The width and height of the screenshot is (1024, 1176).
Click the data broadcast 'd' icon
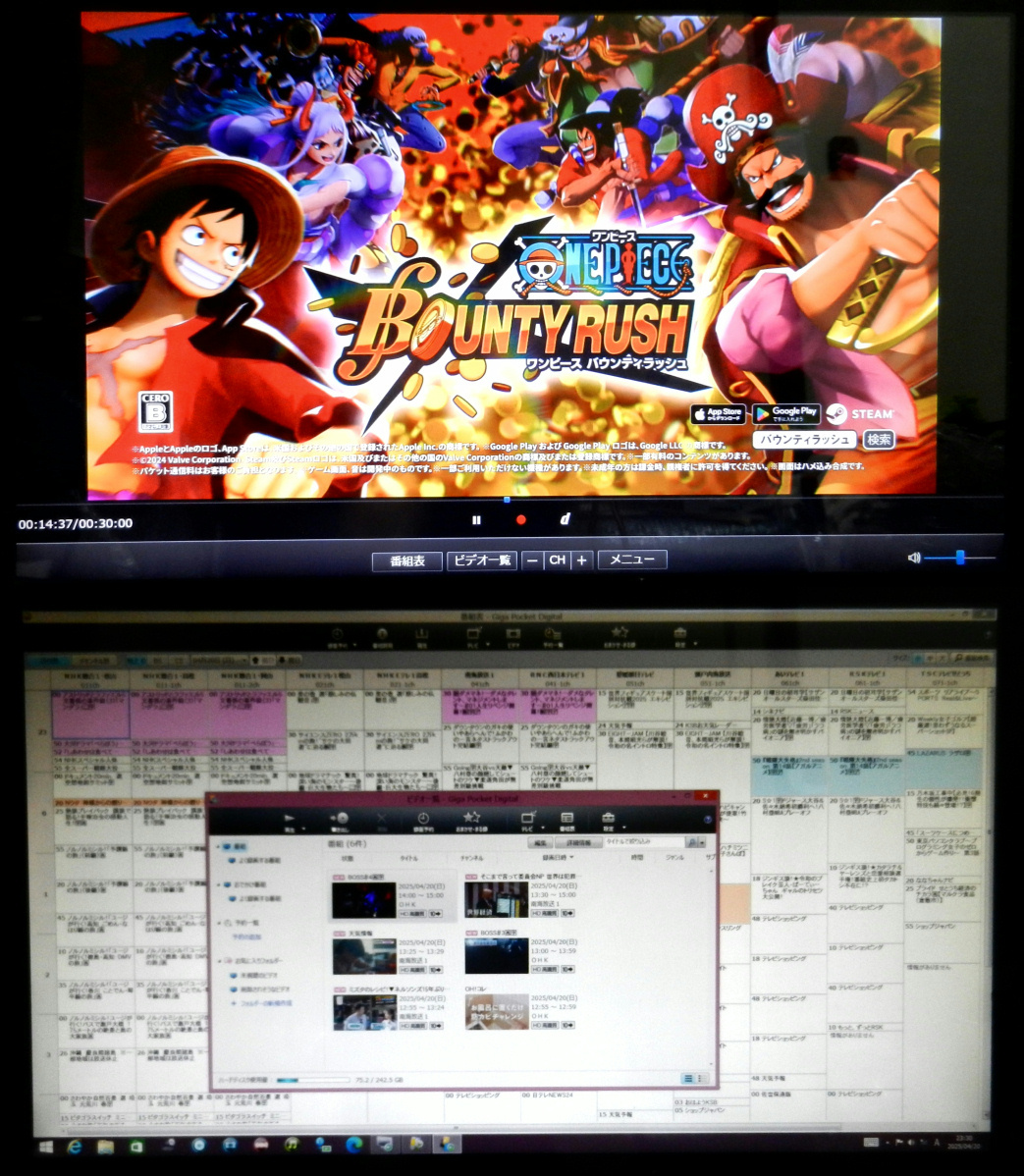pos(565,519)
